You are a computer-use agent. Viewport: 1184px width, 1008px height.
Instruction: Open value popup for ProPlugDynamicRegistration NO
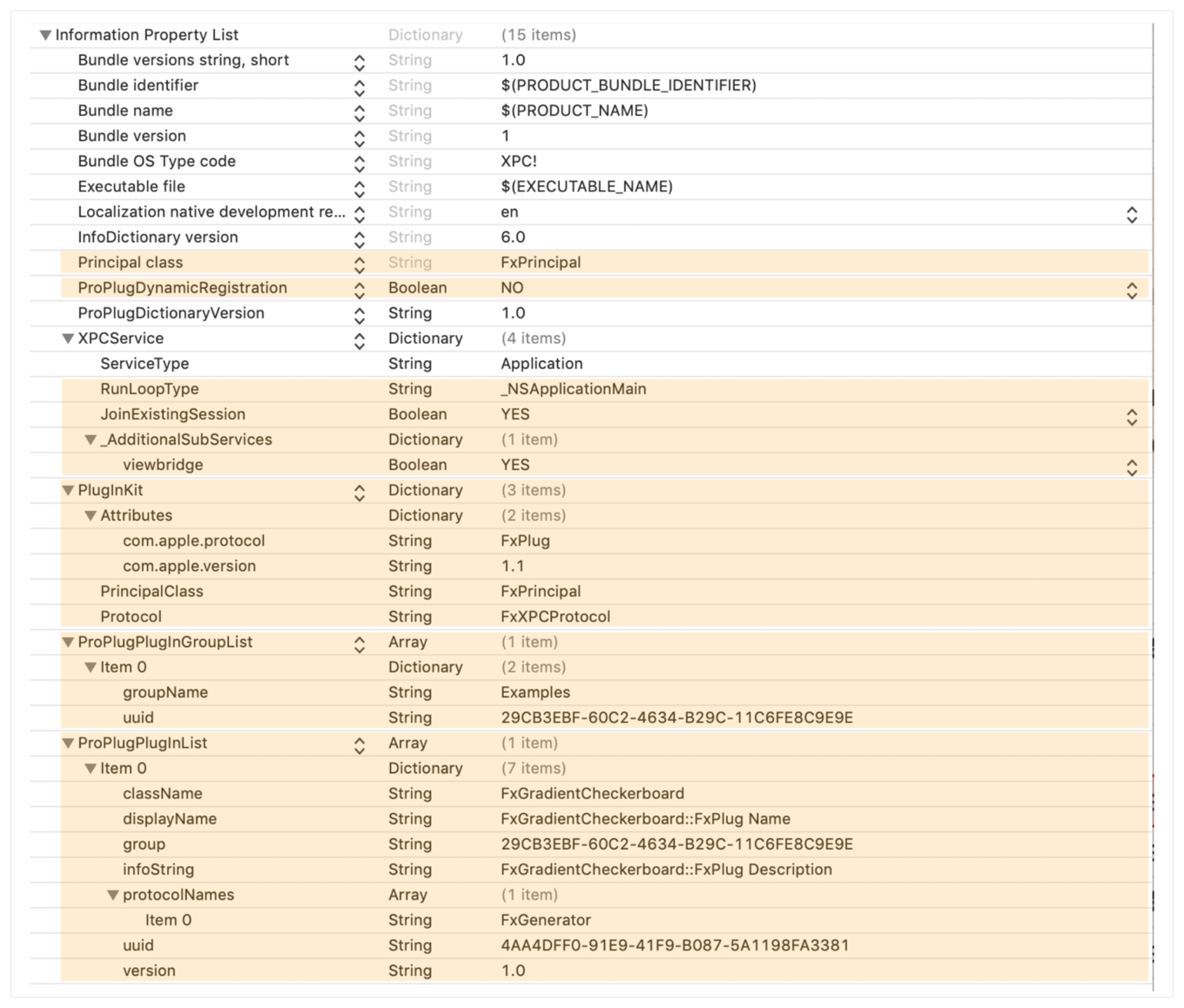[1131, 290]
